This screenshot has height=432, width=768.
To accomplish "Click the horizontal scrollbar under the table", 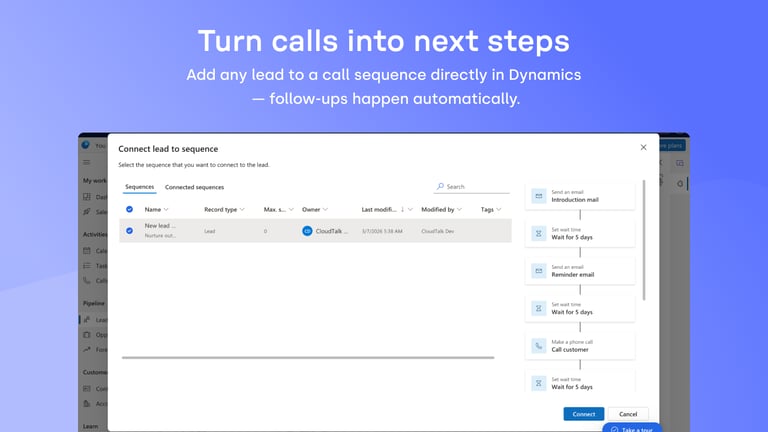I will (308, 358).
